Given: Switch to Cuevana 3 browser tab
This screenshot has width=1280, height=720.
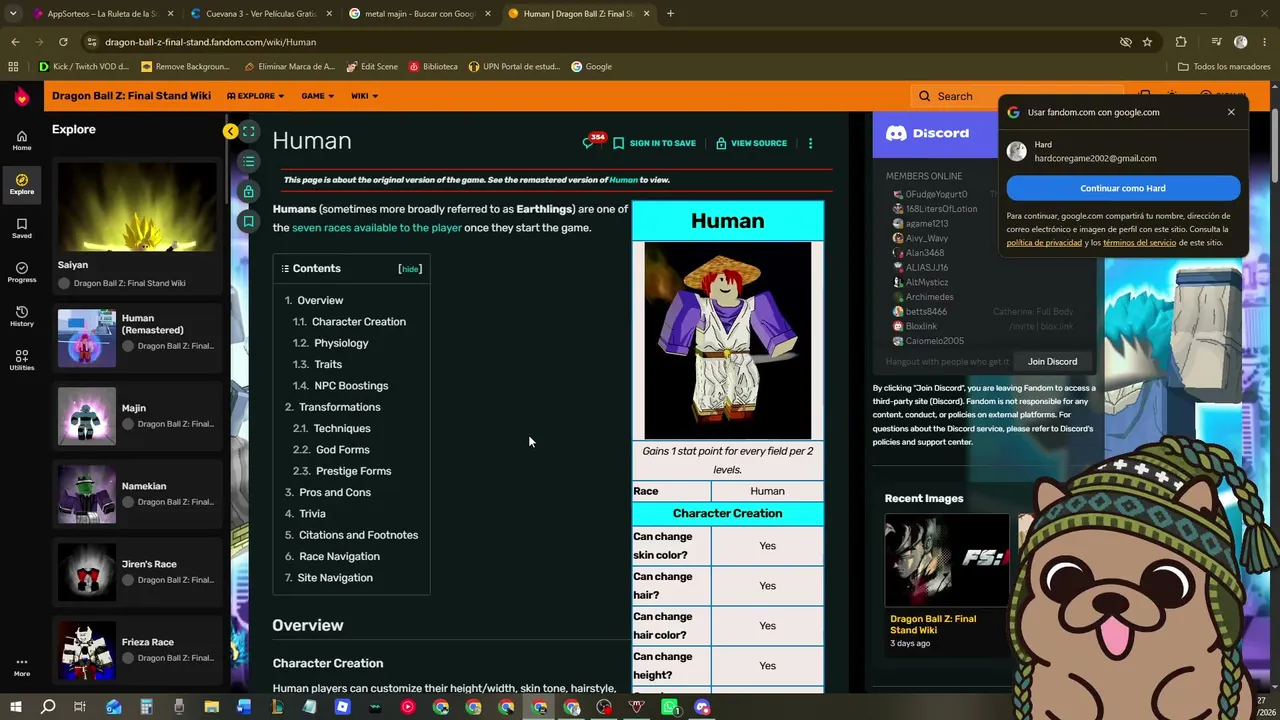Looking at the screenshot, I should pos(261,14).
